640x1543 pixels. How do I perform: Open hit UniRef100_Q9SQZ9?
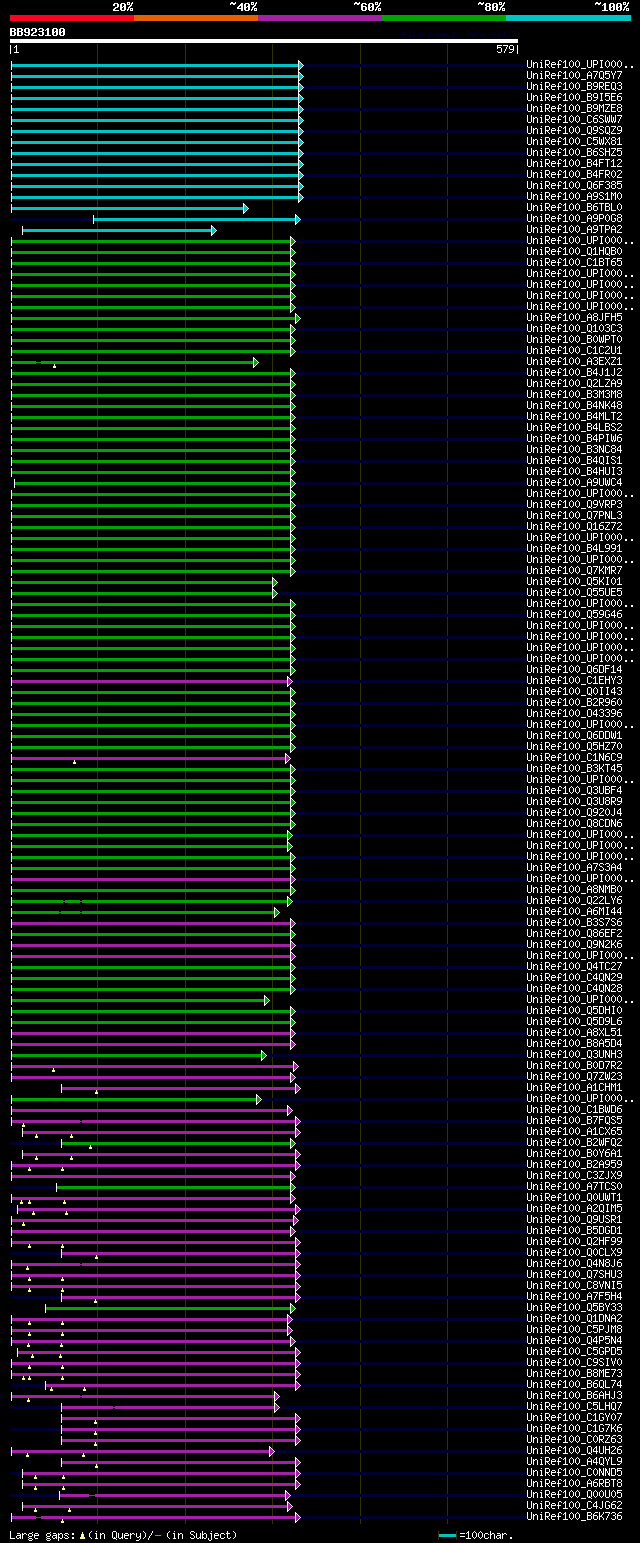(x=574, y=130)
